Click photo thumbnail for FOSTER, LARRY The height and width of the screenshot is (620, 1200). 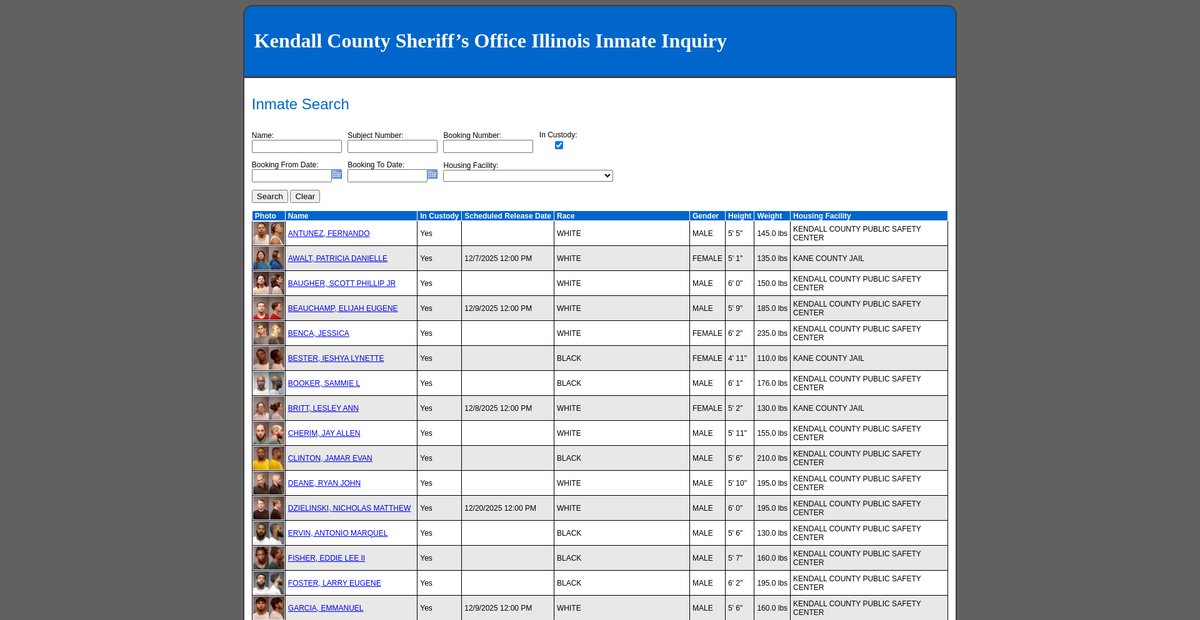tap(269, 583)
